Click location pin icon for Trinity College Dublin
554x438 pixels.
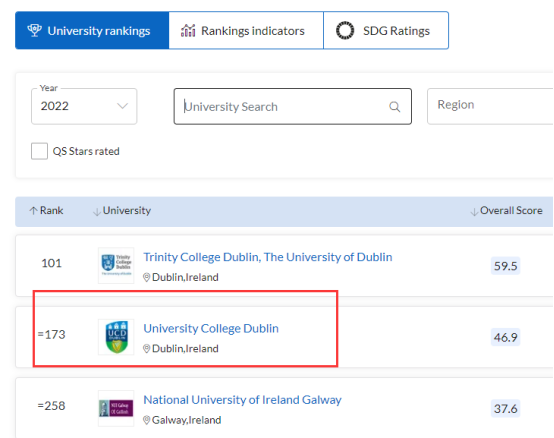147,277
